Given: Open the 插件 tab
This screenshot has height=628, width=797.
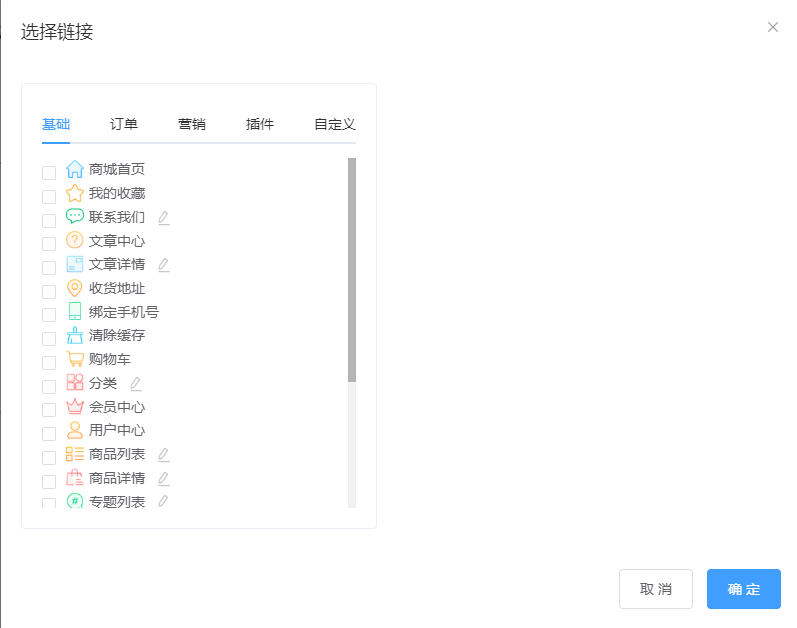Looking at the screenshot, I should pos(260,124).
